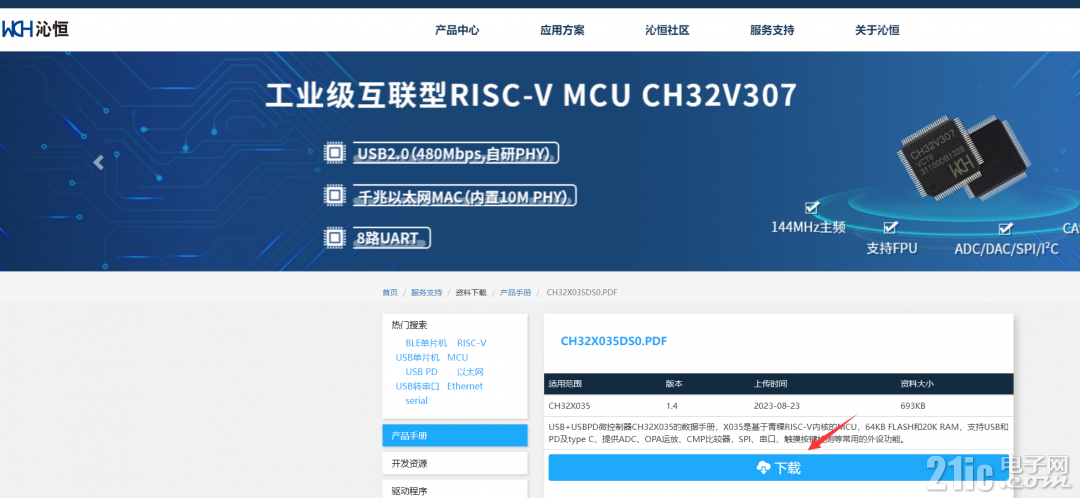Select 产品手册 sidebar tab

click(455, 435)
